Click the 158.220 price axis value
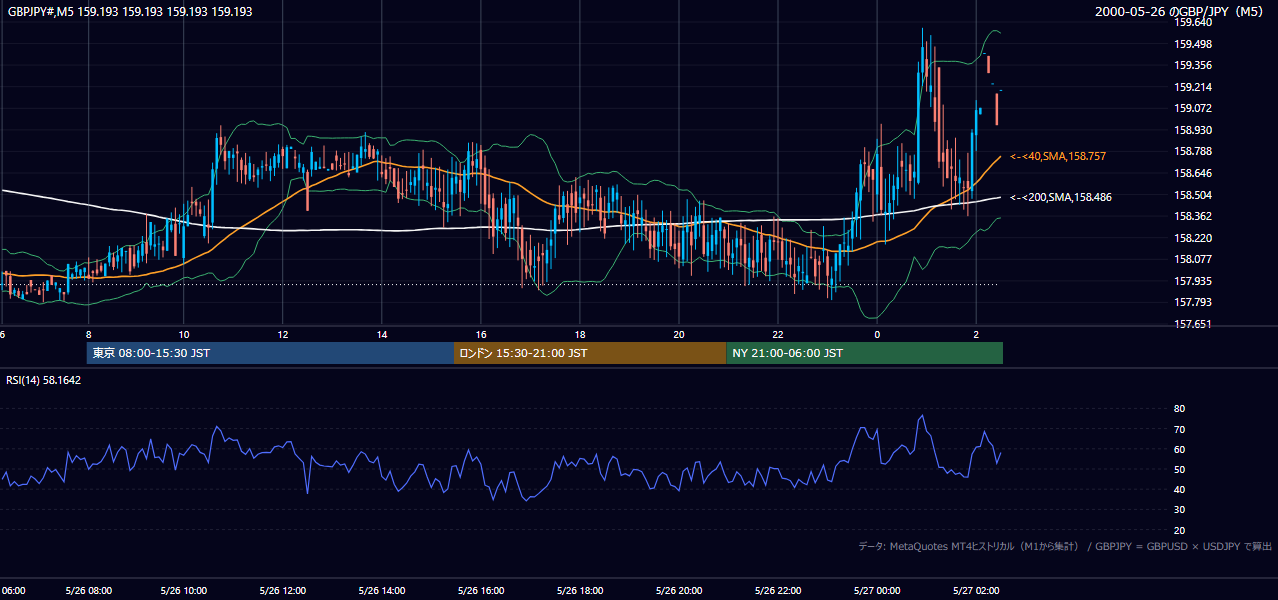The width and height of the screenshot is (1278, 600). coord(1193,238)
